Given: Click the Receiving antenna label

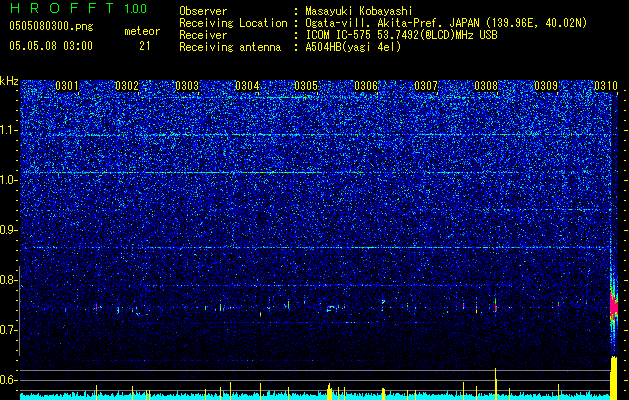Looking at the screenshot, I should pyautogui.click(x=230, y=47).
